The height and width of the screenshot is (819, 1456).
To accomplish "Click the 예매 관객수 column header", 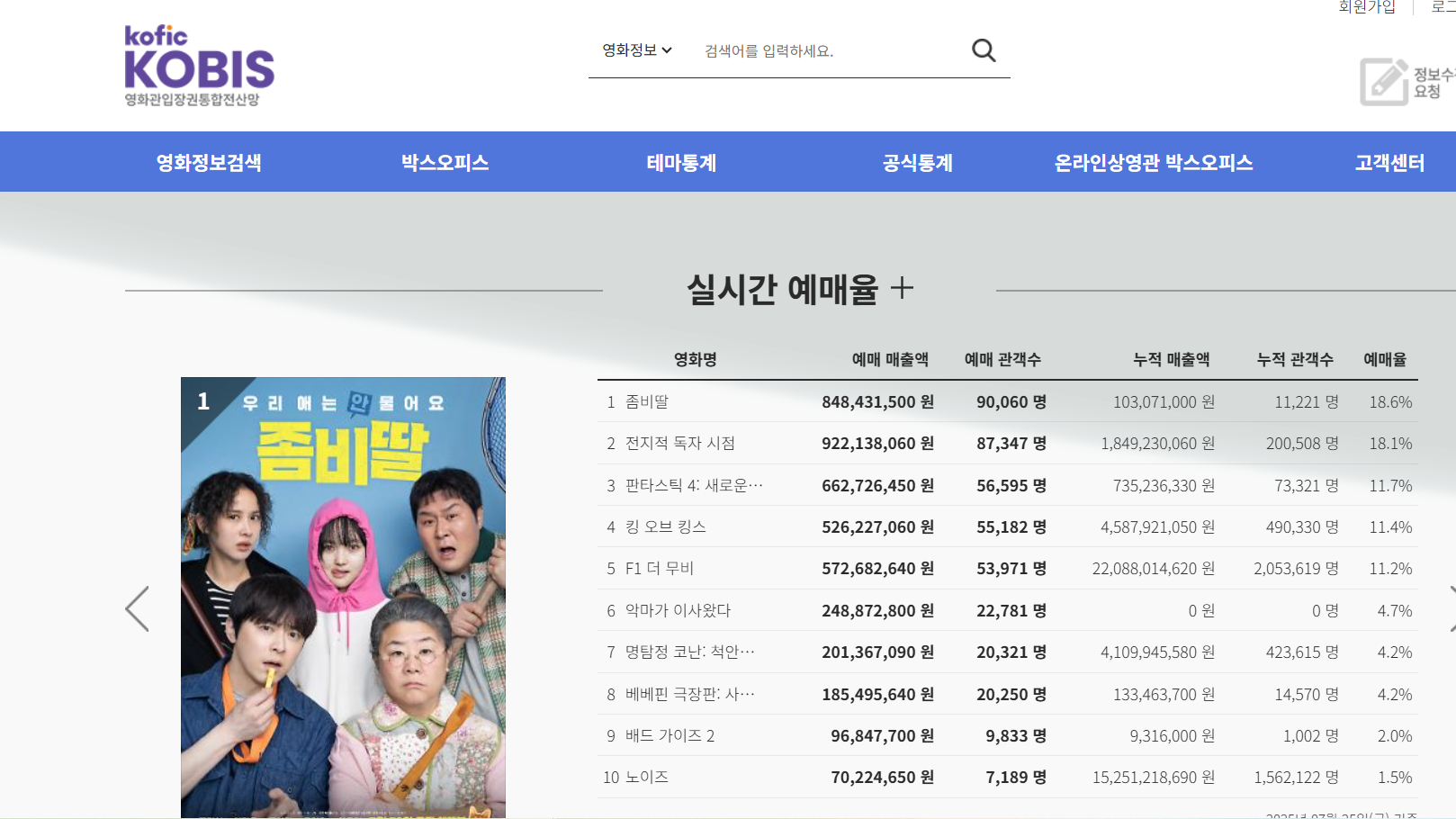I will [1002, 359].
